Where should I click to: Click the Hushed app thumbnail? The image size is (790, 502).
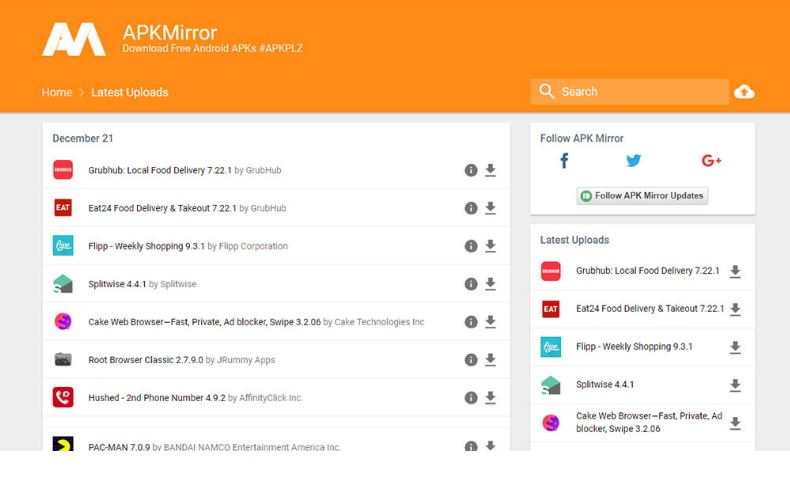63,398
